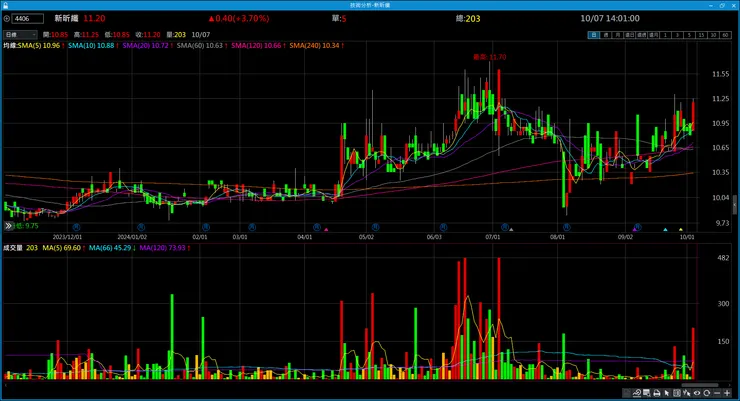Click the SMA(60) 10.63 indicator label
Image resolution: width=740 pixels, height=401 pixels.
[x=202, y=46]
